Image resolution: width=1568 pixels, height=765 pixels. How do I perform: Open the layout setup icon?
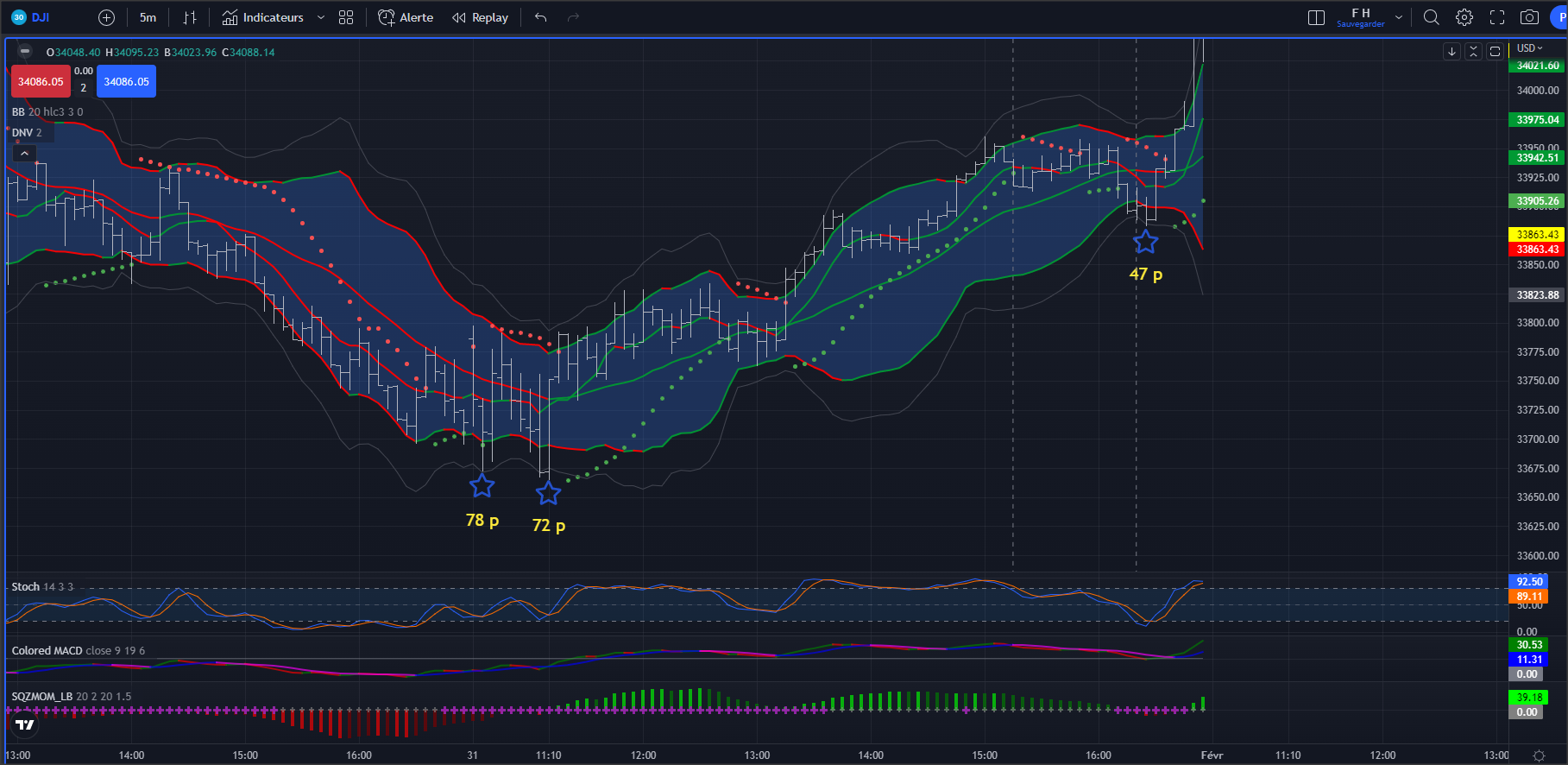[1316, 17]
